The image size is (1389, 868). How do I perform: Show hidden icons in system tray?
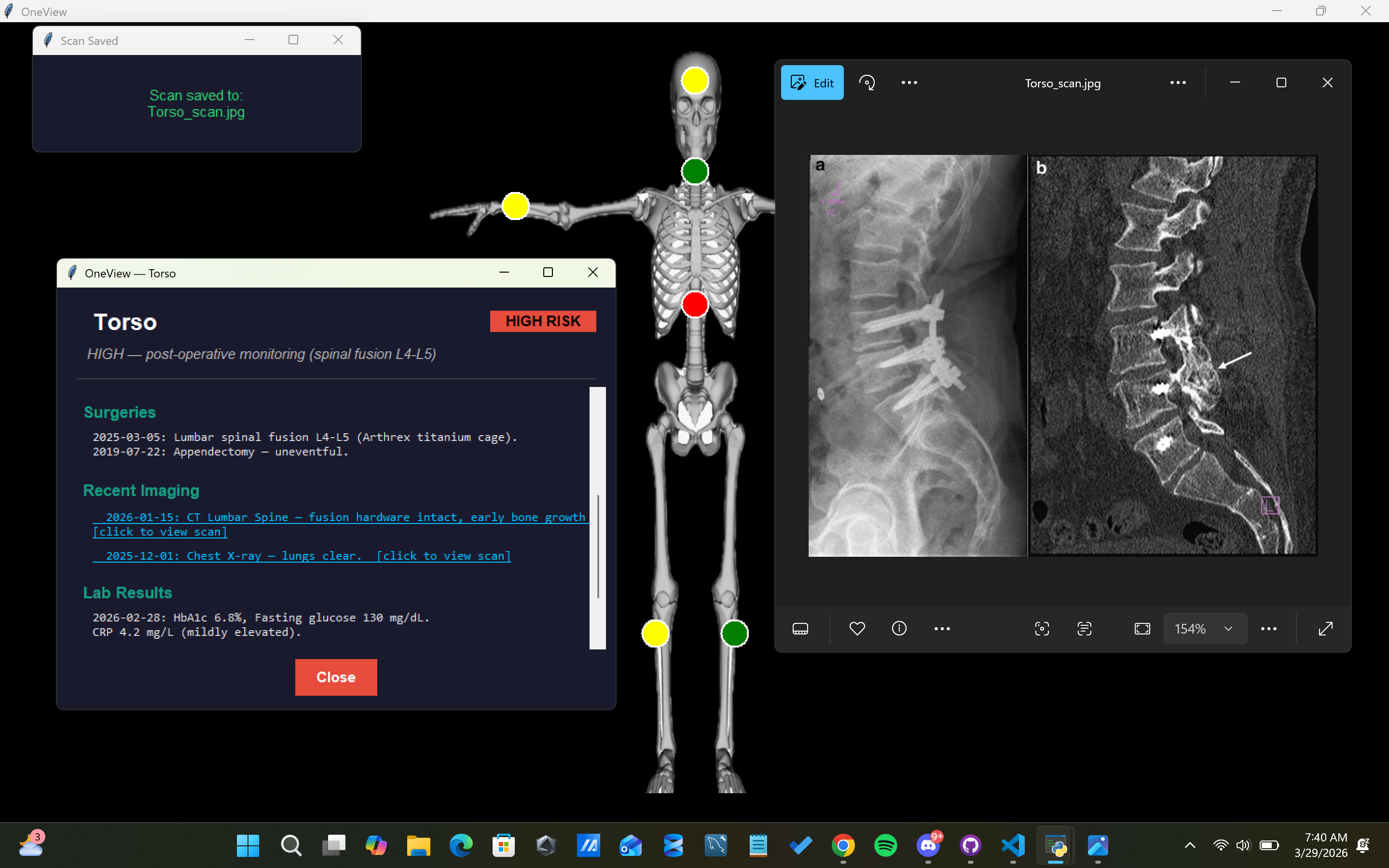[1190, 845]
